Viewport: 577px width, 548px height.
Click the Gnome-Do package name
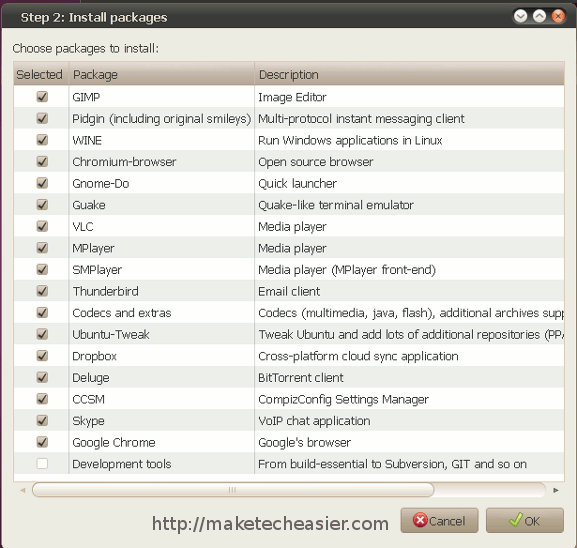tap(101, 183)
